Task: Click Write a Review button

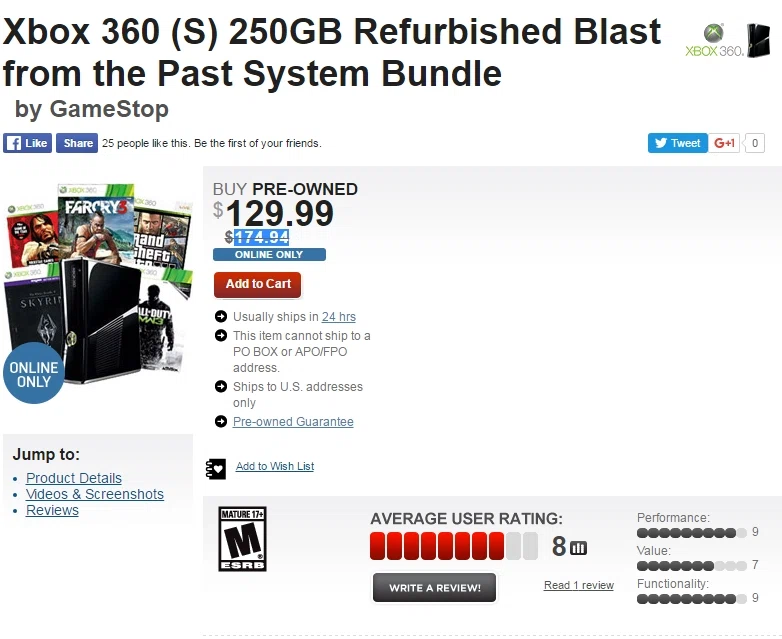Action: (x=434, y=588)
